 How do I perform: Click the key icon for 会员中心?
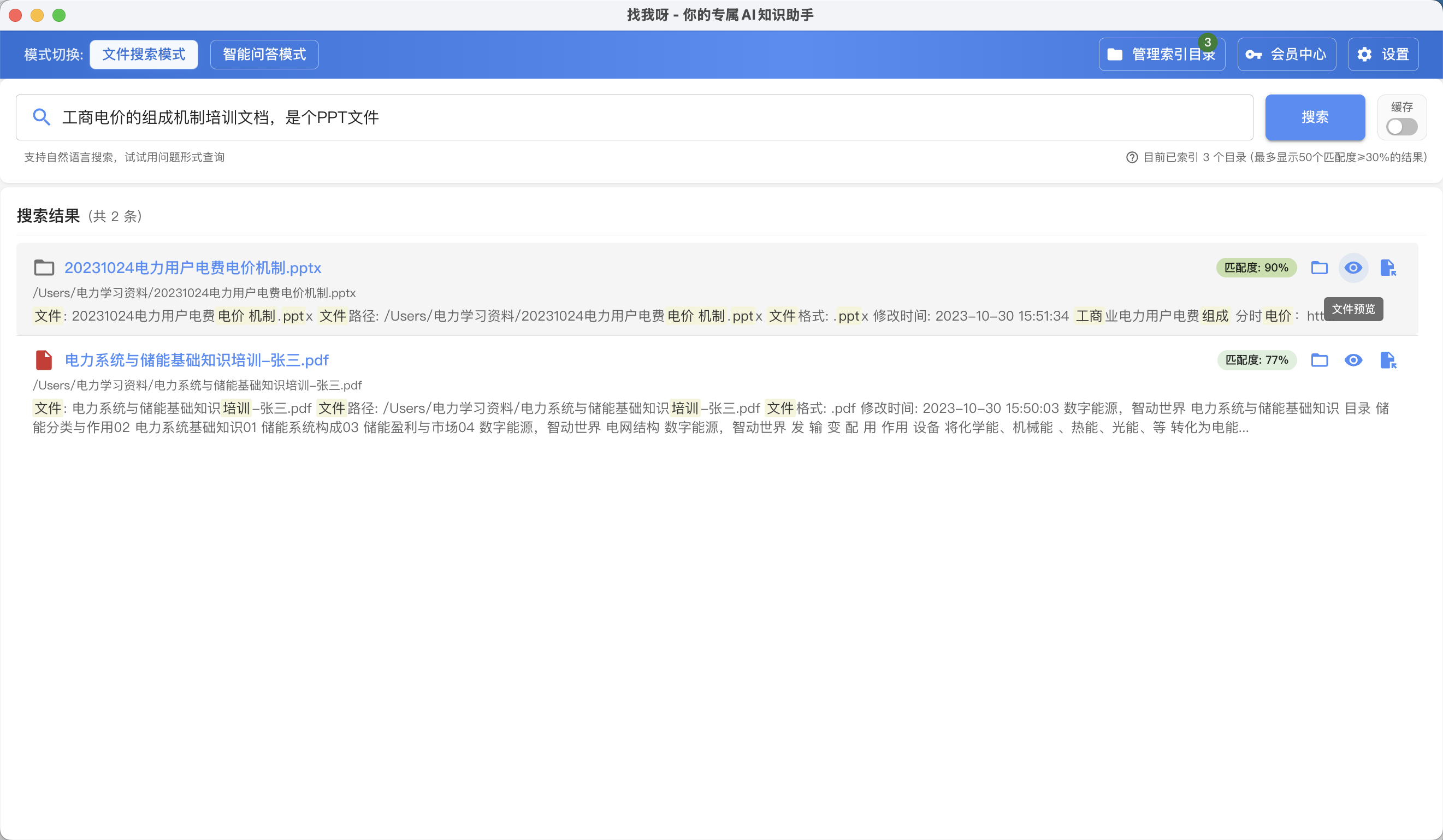coord(1254,54)
